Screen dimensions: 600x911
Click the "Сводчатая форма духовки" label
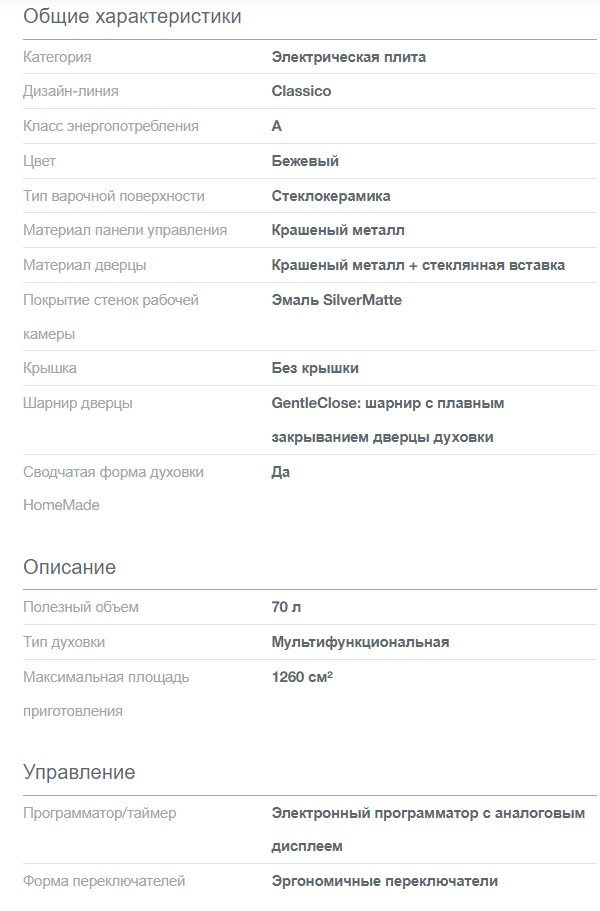point(113,472)
